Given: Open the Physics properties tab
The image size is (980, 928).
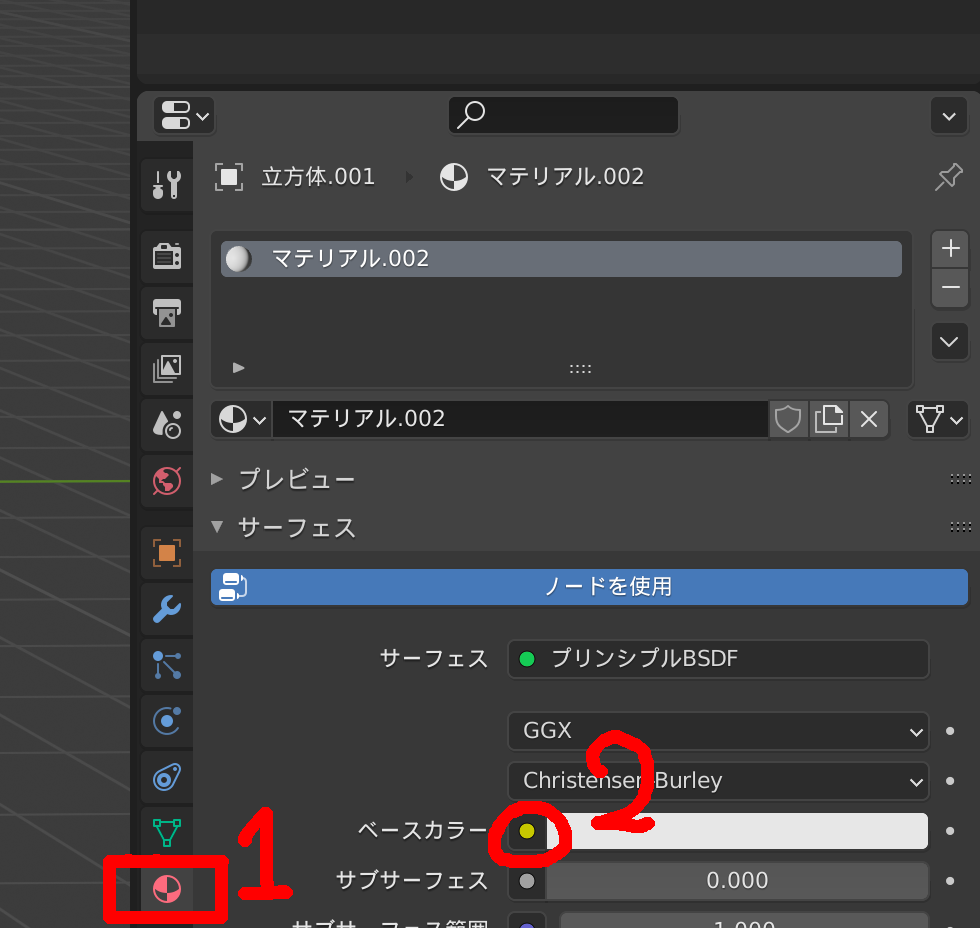Looking at the screenshot, I should (166, 721).
